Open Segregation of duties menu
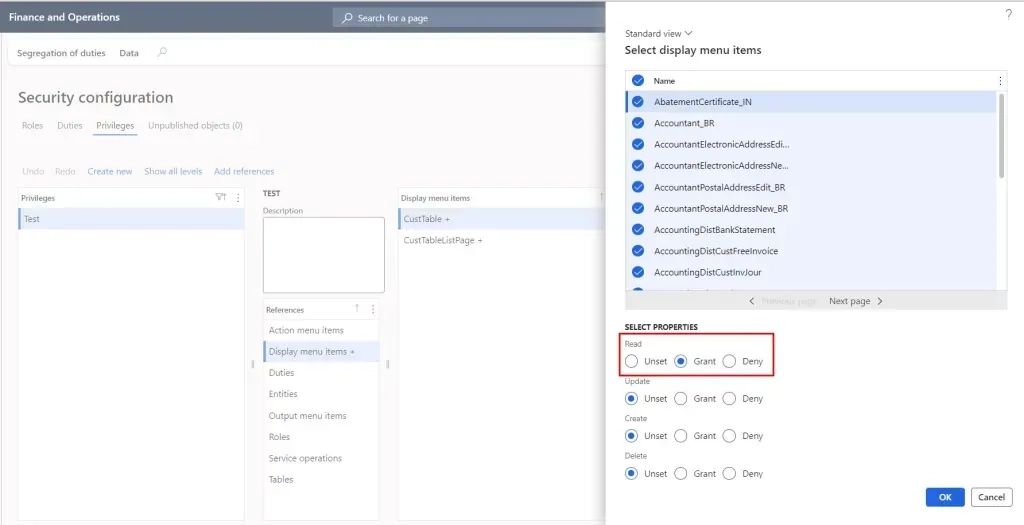This screenshot has height=525, width=1024. click(x=61, y=53)
